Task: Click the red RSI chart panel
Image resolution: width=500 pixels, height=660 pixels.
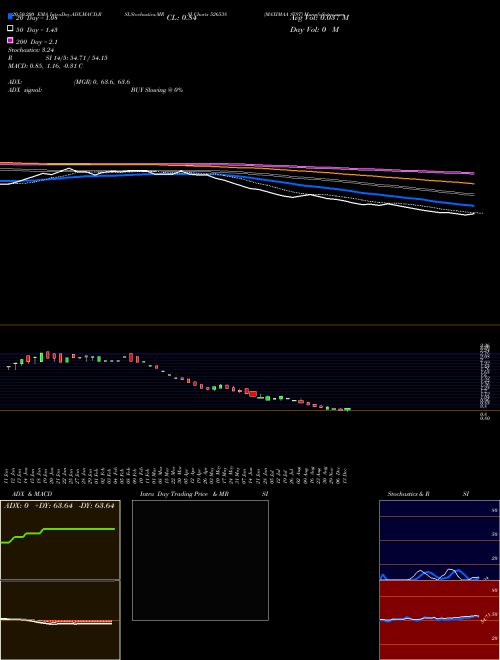Action: (x=439, y=620)
